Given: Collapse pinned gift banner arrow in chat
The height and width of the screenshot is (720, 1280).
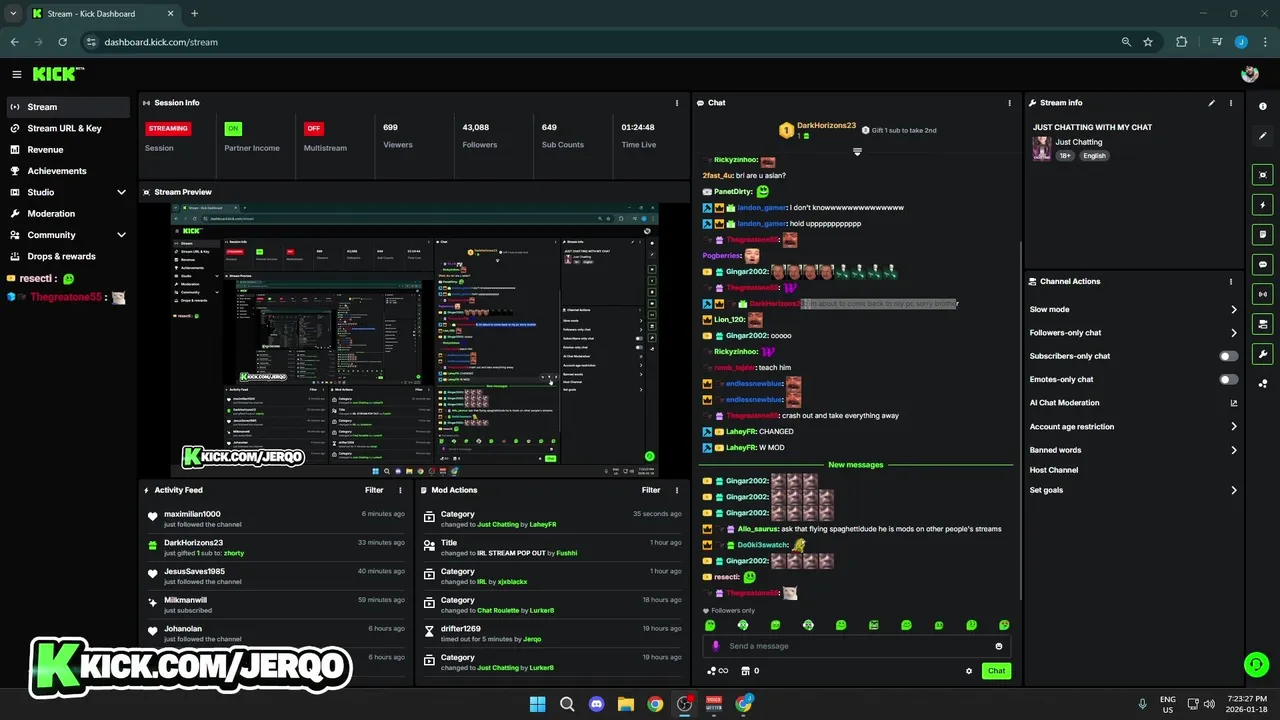Looking at the screenshot, I should pyautogui.click(x=857, y=152).
